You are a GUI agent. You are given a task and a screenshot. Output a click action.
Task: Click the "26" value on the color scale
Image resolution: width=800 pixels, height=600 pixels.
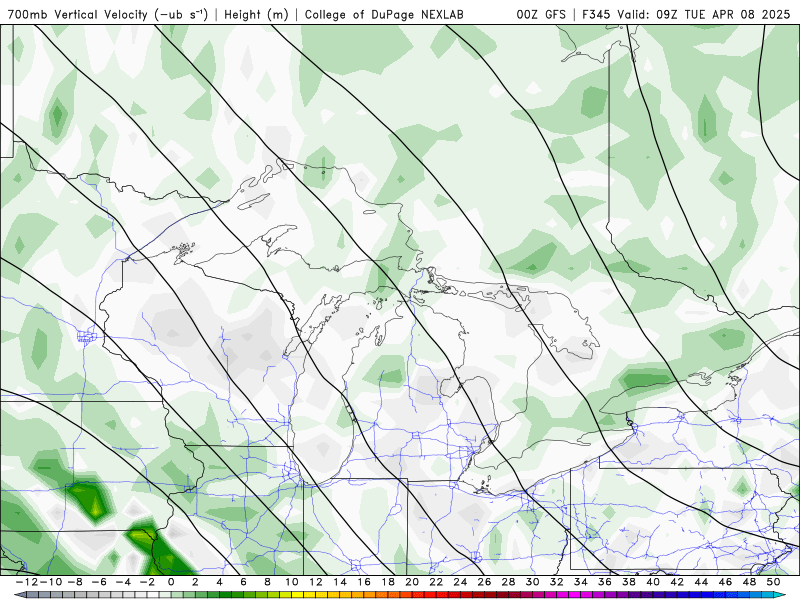[x=484, y=582]
